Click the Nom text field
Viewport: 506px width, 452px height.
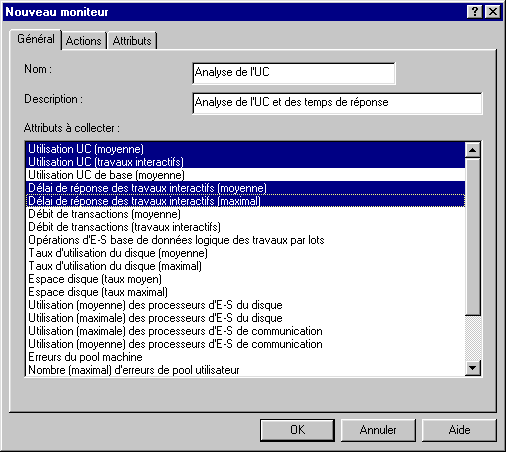(x=294, y=73)
